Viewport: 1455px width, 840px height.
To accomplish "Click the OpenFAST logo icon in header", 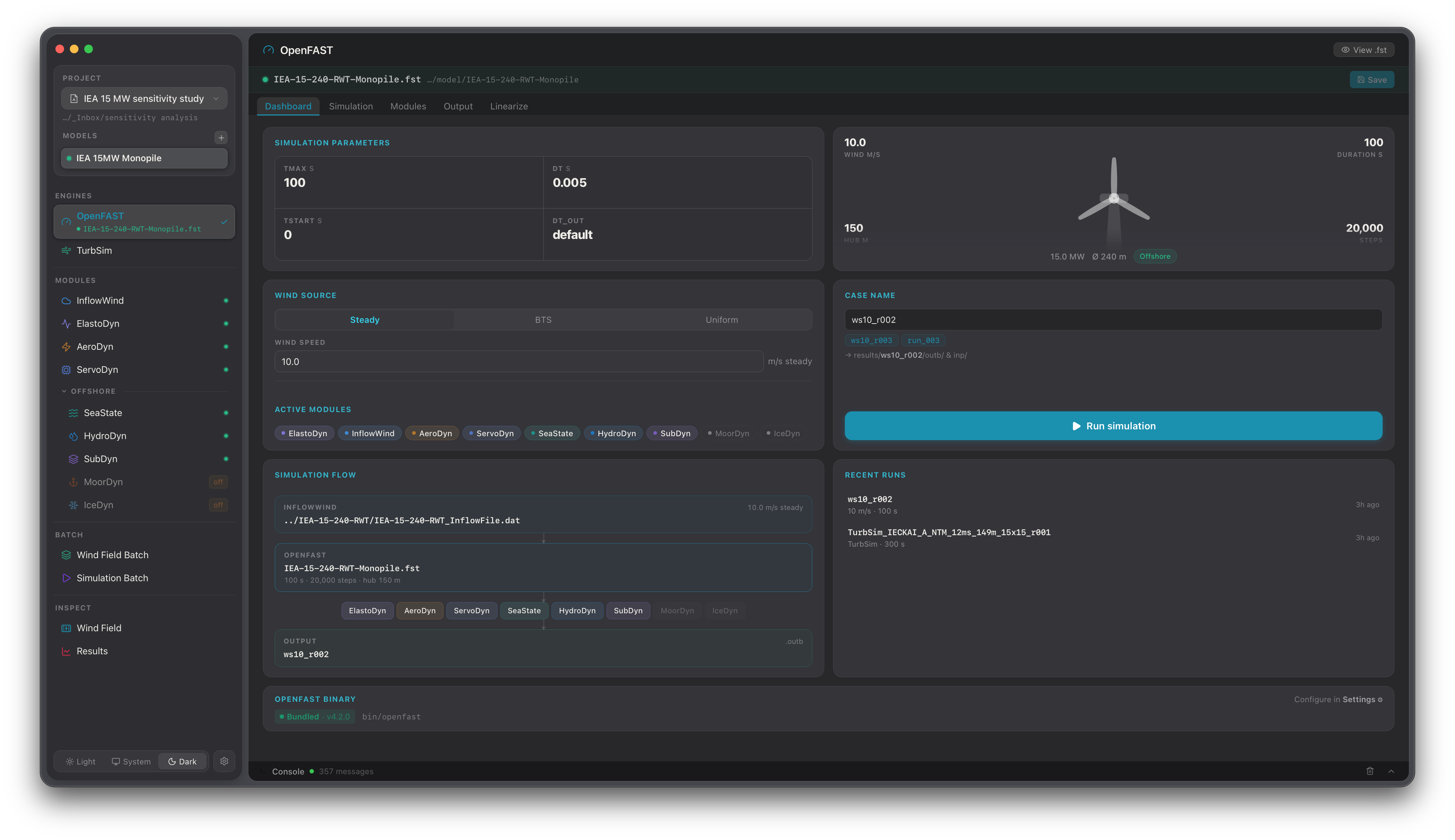I will click(x=268, y=50).
